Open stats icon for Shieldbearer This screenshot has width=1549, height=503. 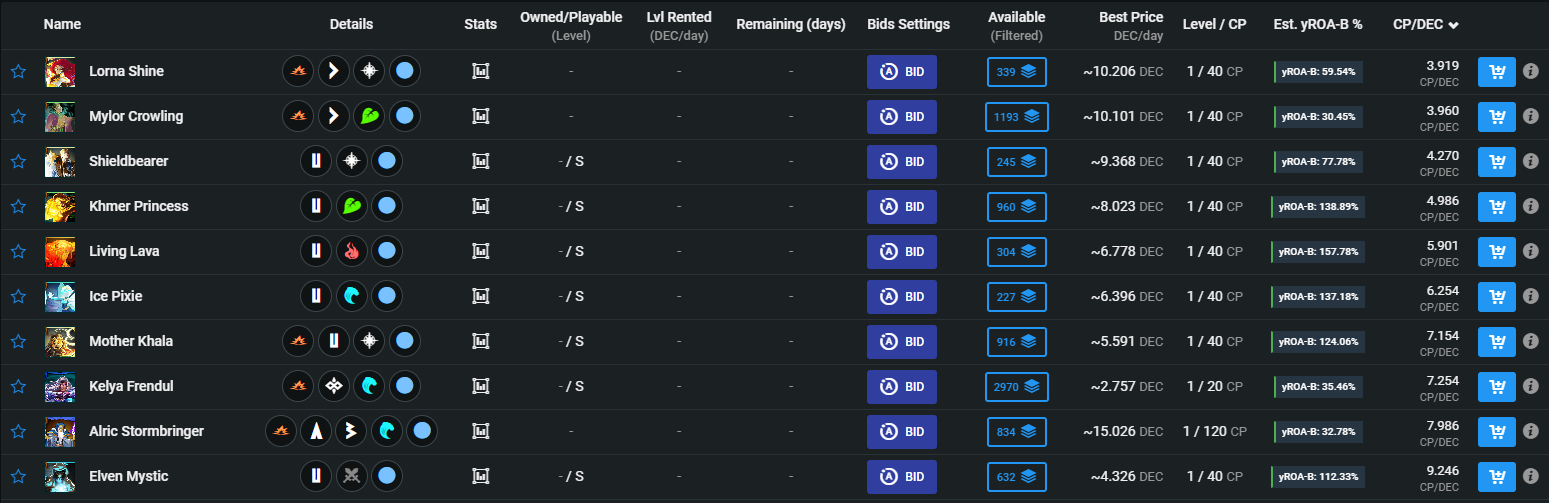tap(480, 162)
